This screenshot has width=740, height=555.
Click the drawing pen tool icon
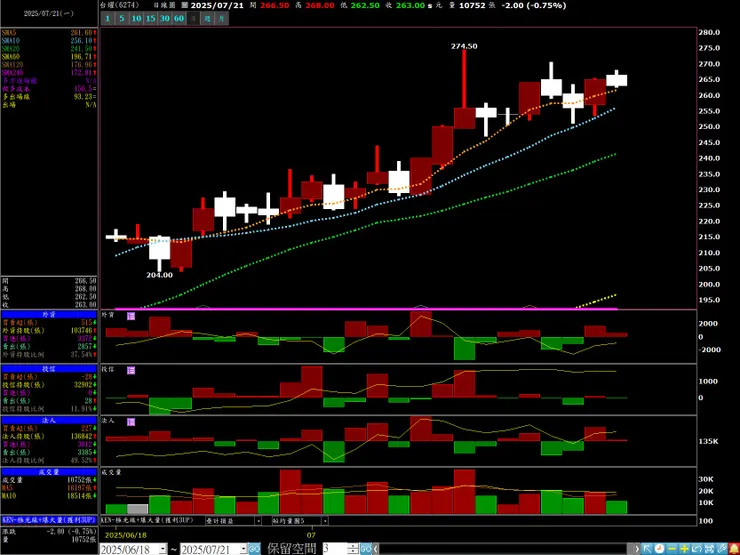(722, 549)
